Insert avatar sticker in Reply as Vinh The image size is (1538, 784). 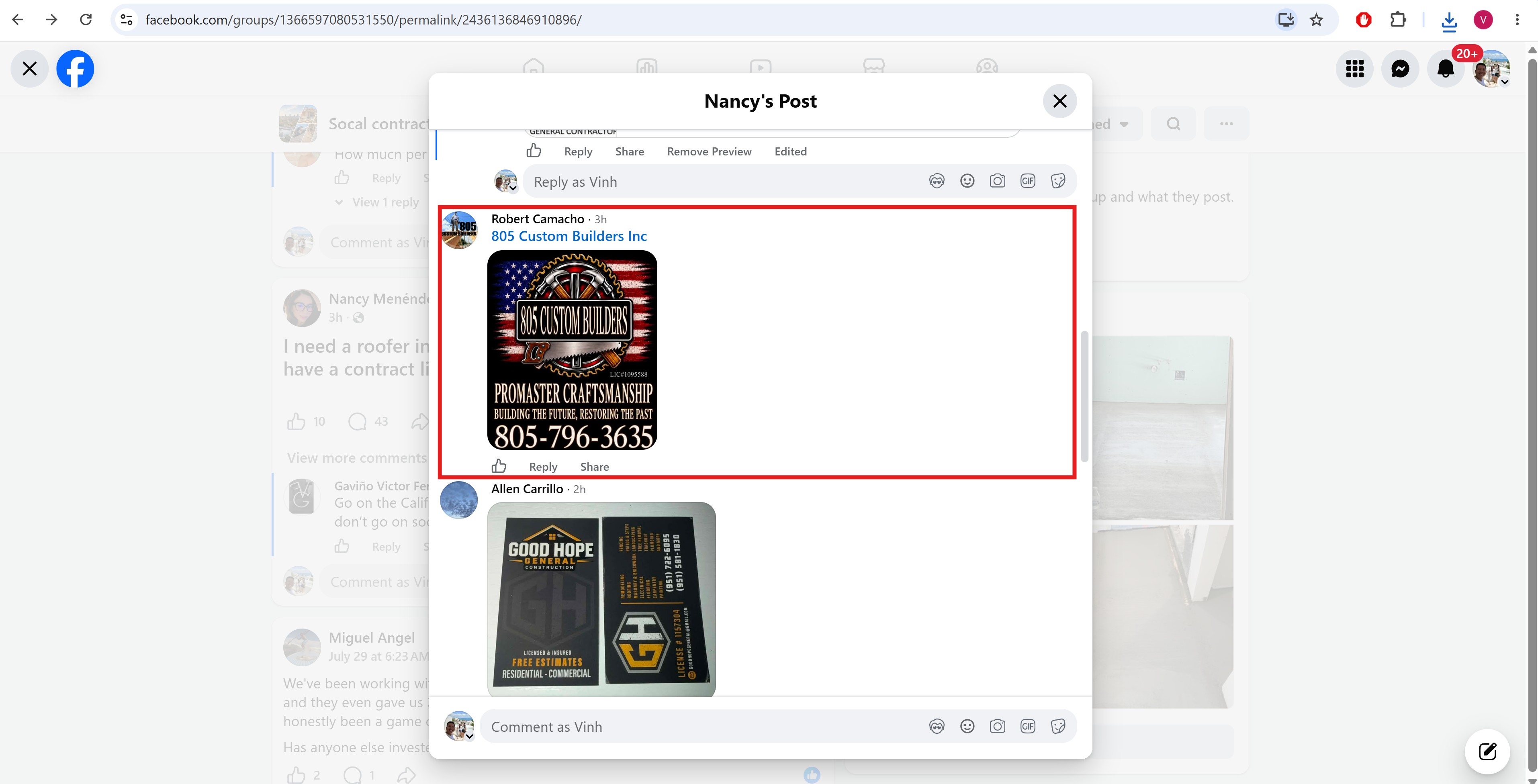point(937,181)
